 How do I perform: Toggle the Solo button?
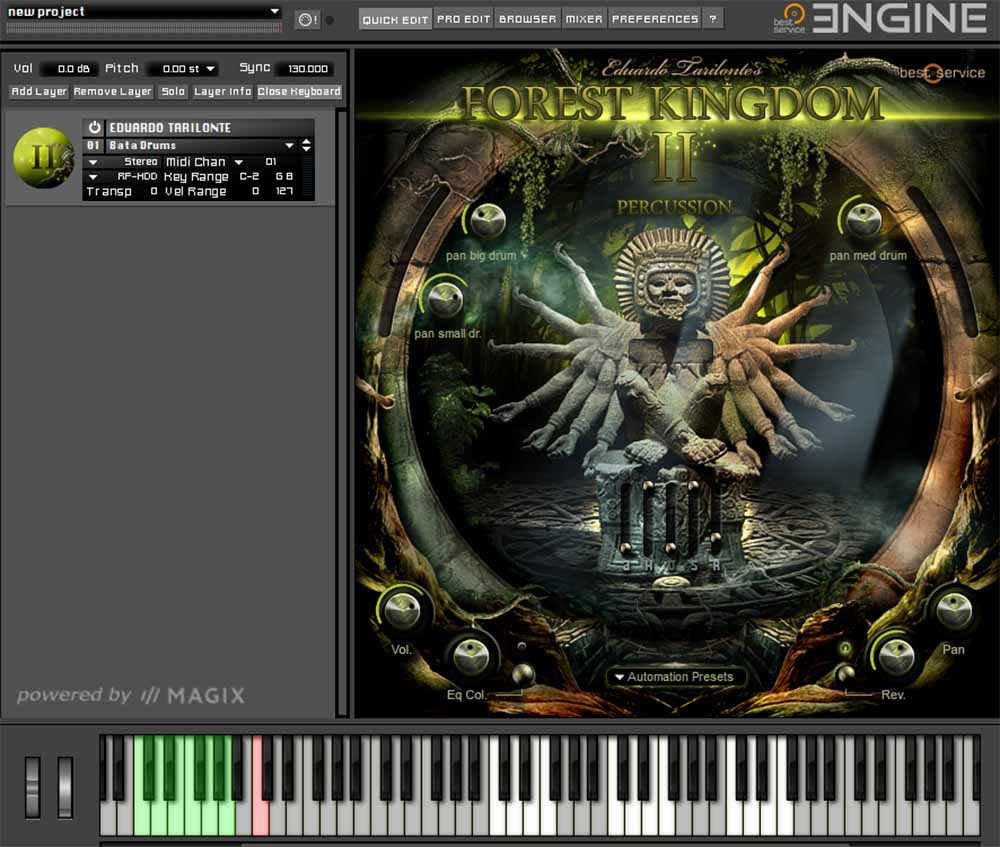173,92
